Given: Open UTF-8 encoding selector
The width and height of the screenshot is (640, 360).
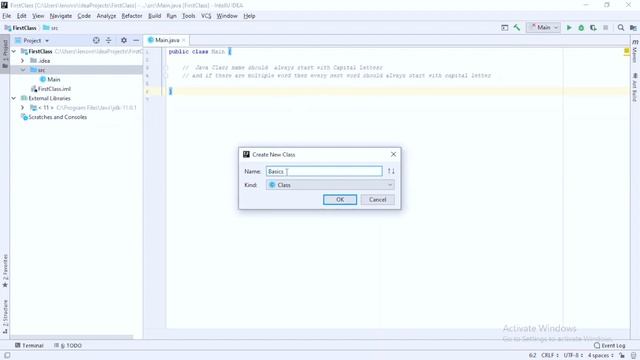Looking at the screenshot, I should point(573,356).
